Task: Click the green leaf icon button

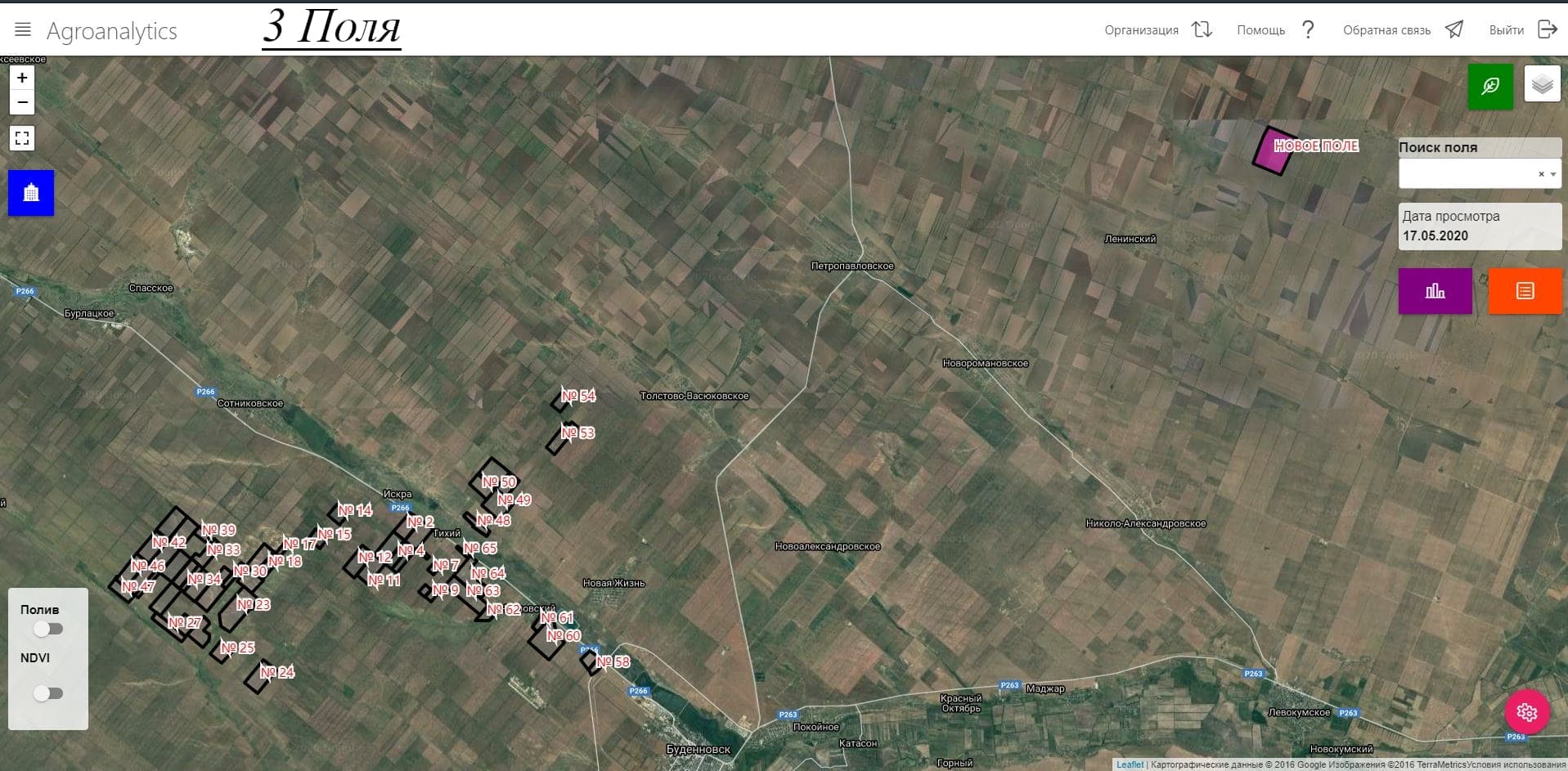Action: point(1489,86)
